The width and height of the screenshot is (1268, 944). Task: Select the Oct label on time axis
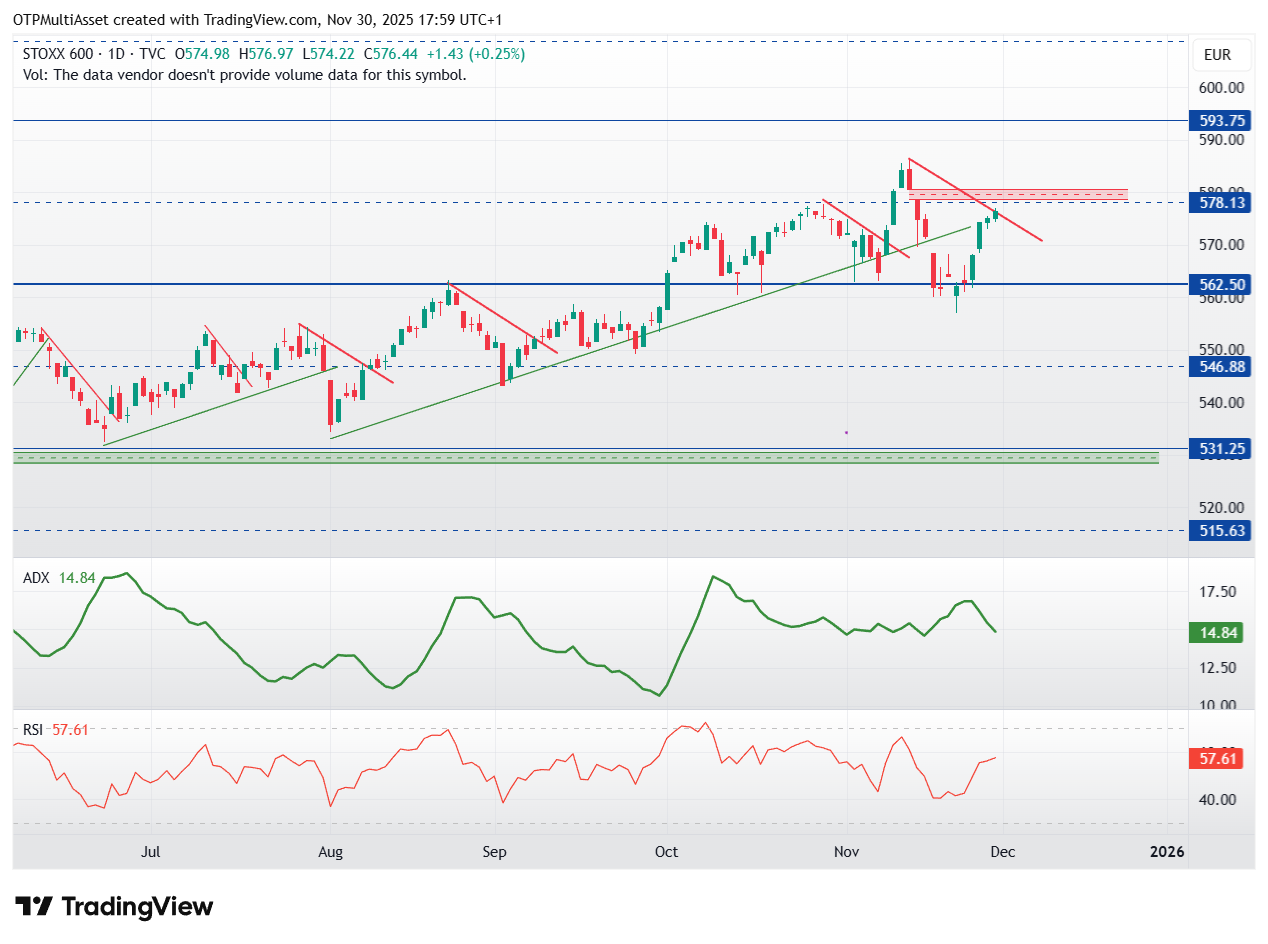pyautogui.click(x=666, y=852)
